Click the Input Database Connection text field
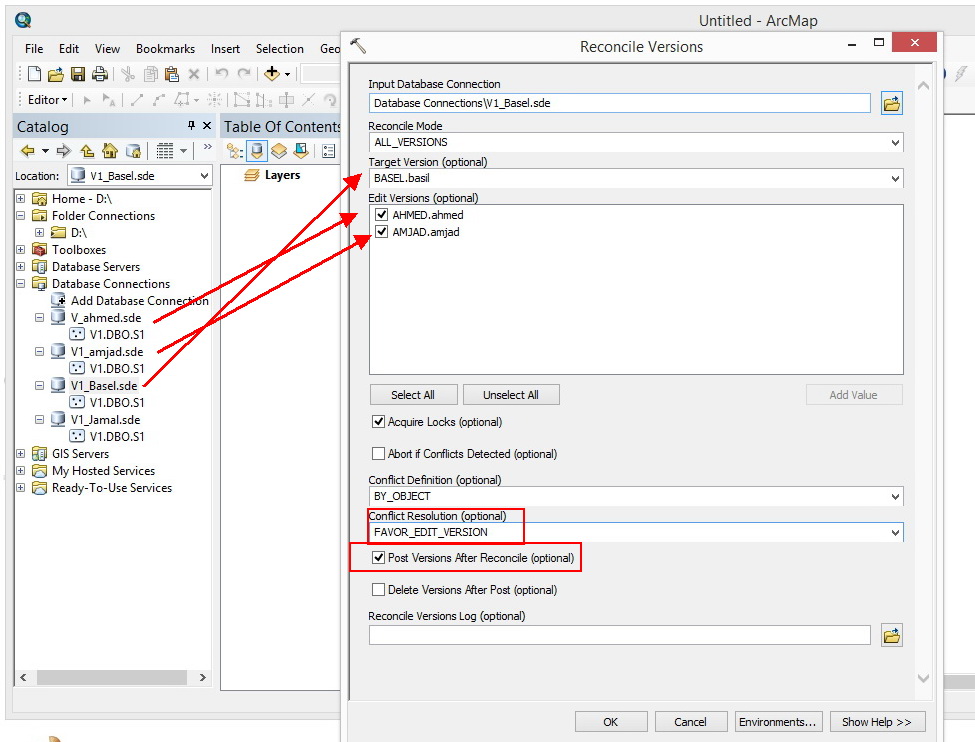This screenshot has width=975, height=742. (x=619, y=103)
